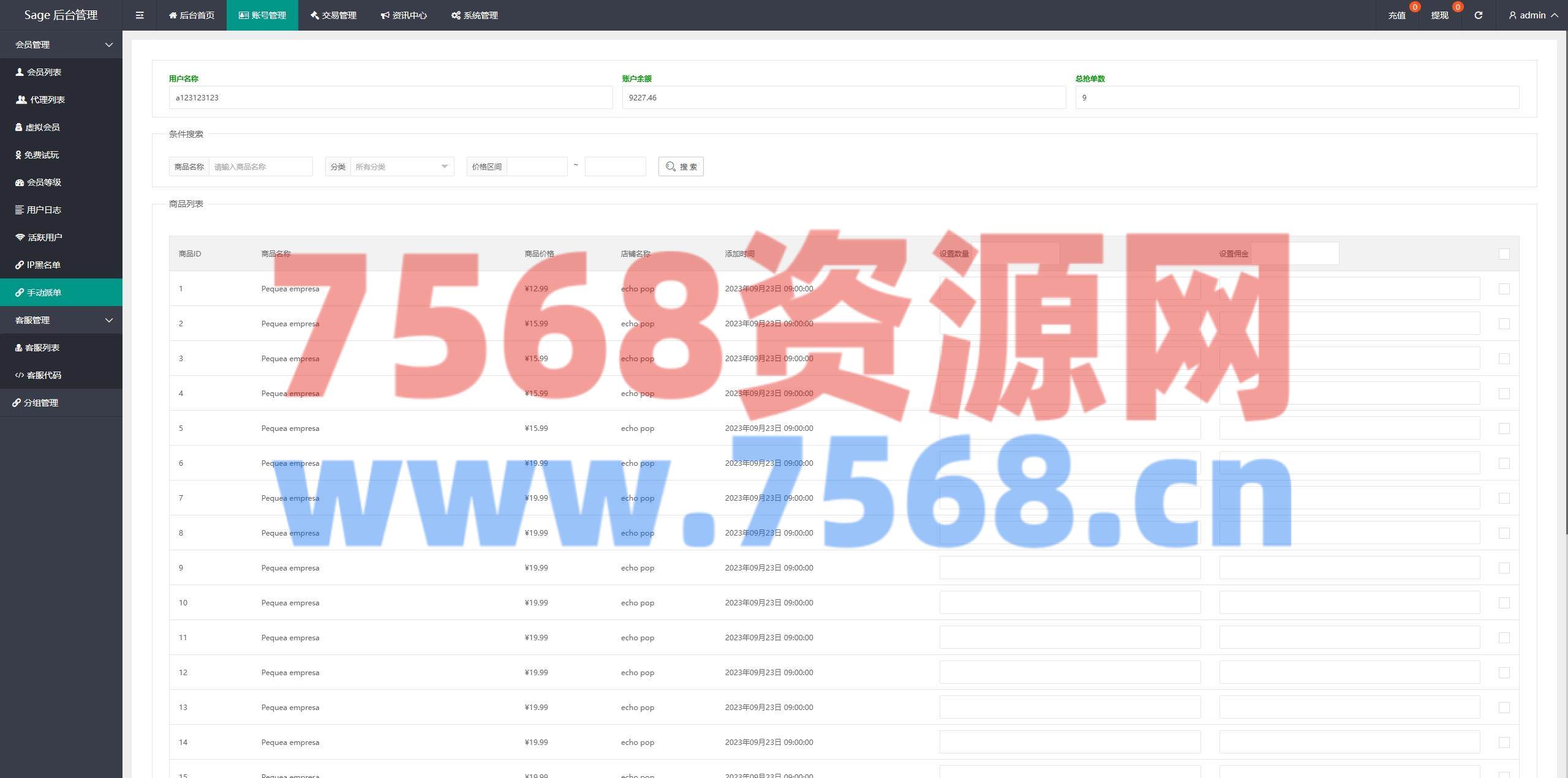Expand the admin user menu
This screenshot has height=778, width=1568.
pyautogui.click(x=1532, y=15)
